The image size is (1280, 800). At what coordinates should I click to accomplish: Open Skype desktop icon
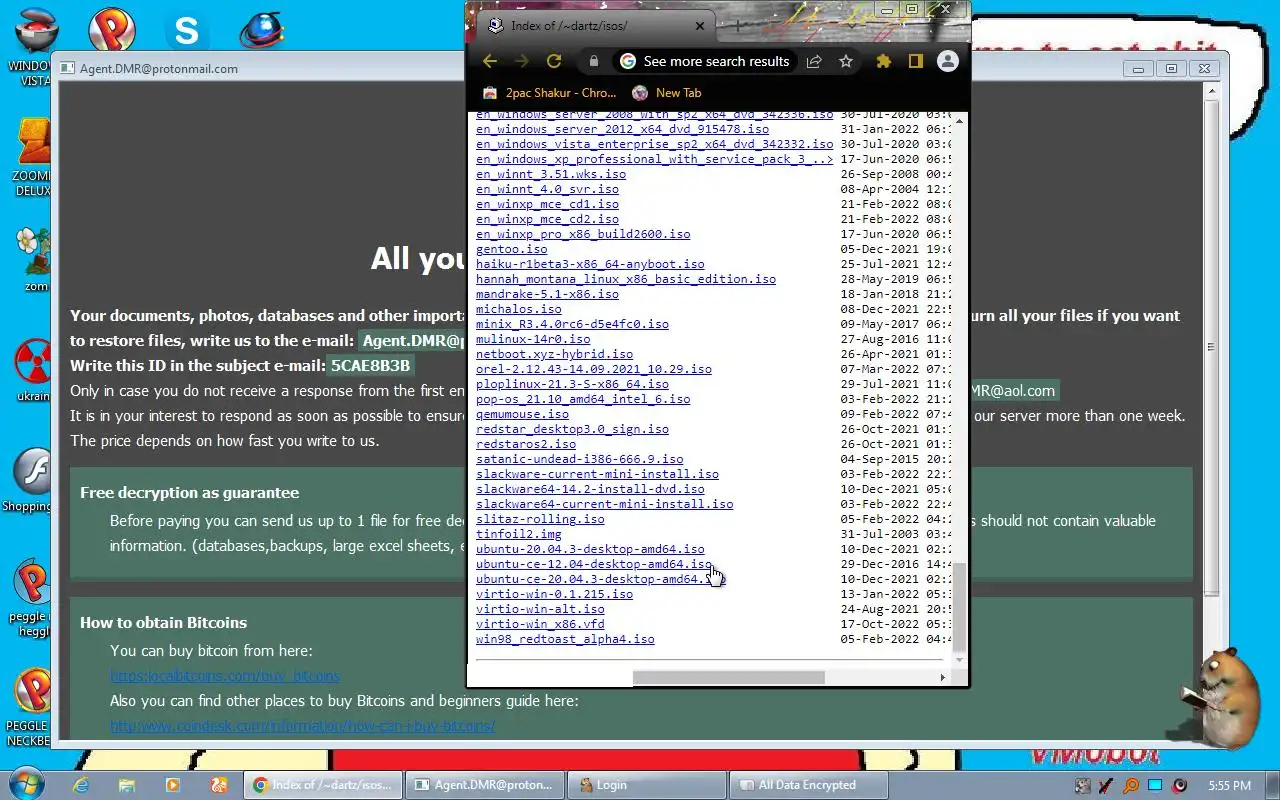tap(186, 30)
